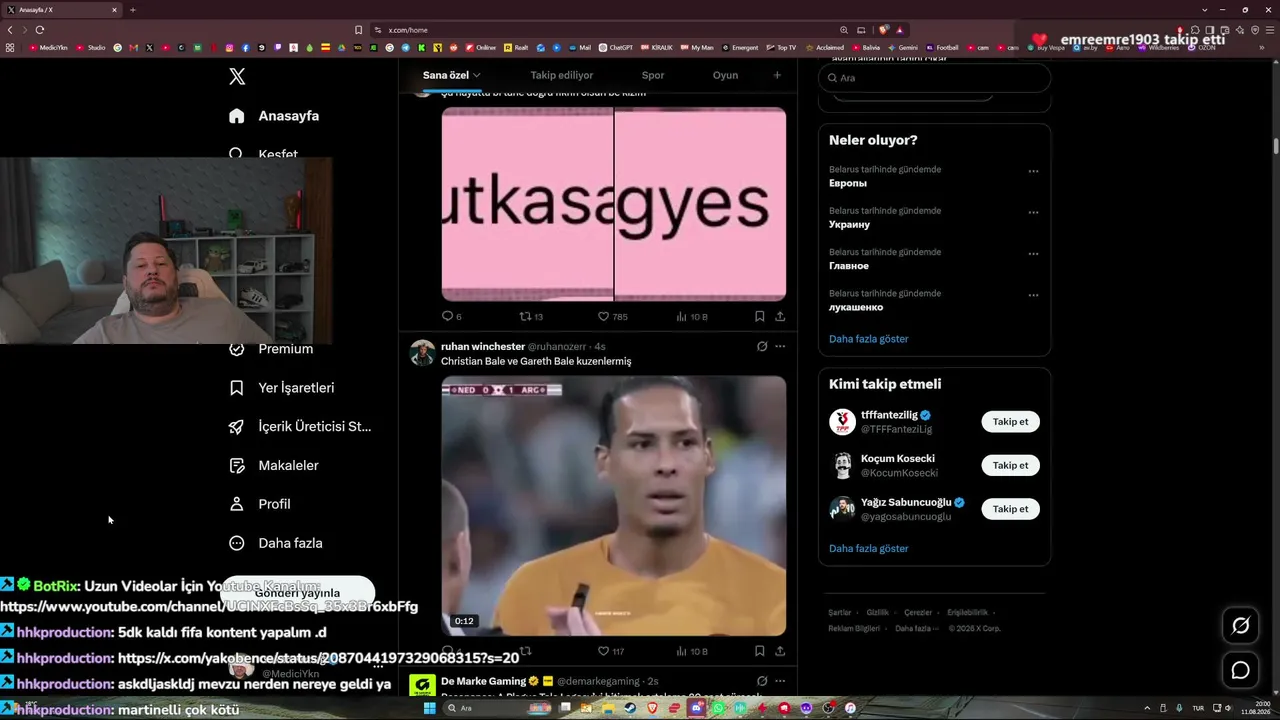
Task: Switch to the Spor tab
Action: click(x=653, y=75)
